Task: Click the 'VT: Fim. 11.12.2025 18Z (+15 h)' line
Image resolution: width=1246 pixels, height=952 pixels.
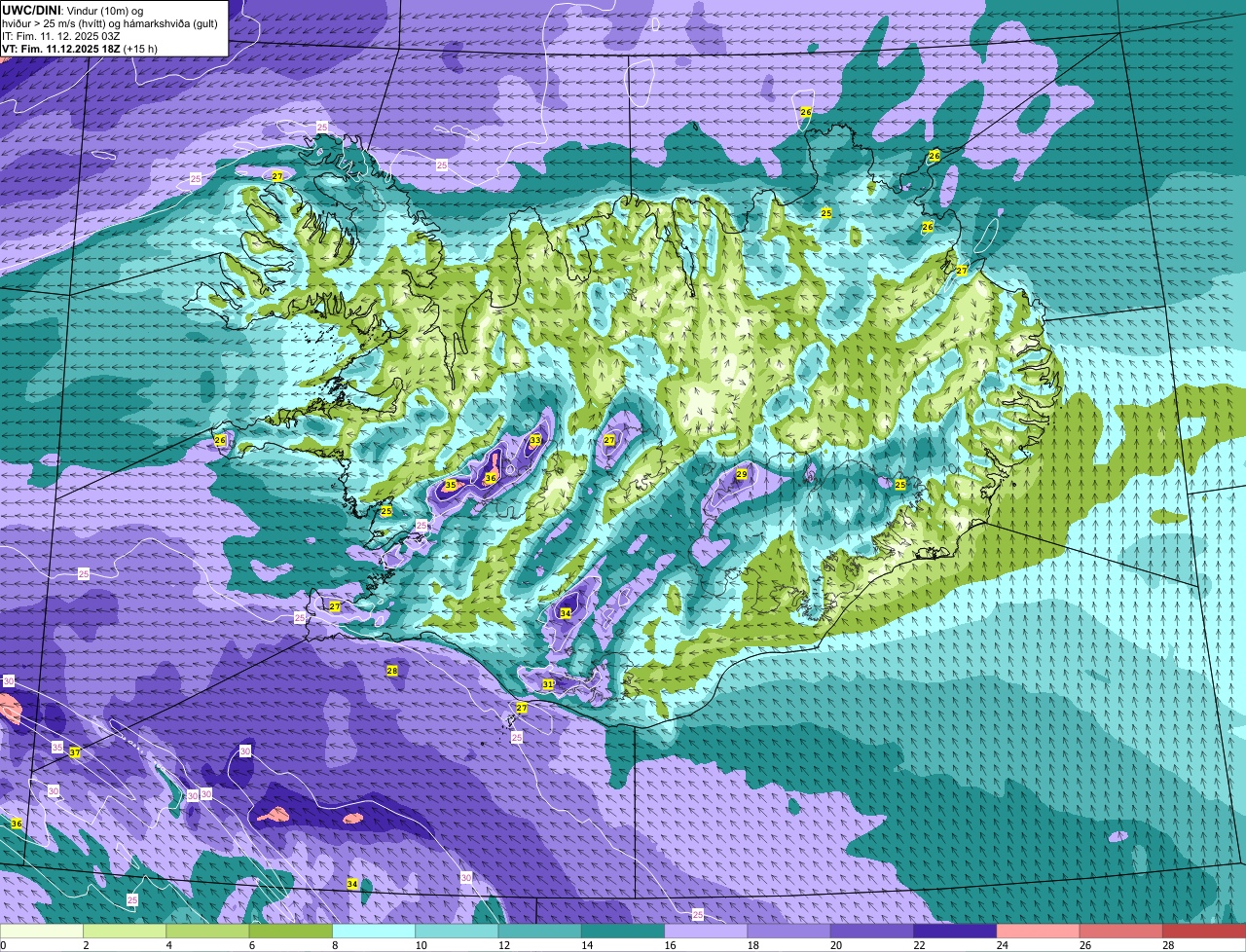Action: tap(79, 49)
